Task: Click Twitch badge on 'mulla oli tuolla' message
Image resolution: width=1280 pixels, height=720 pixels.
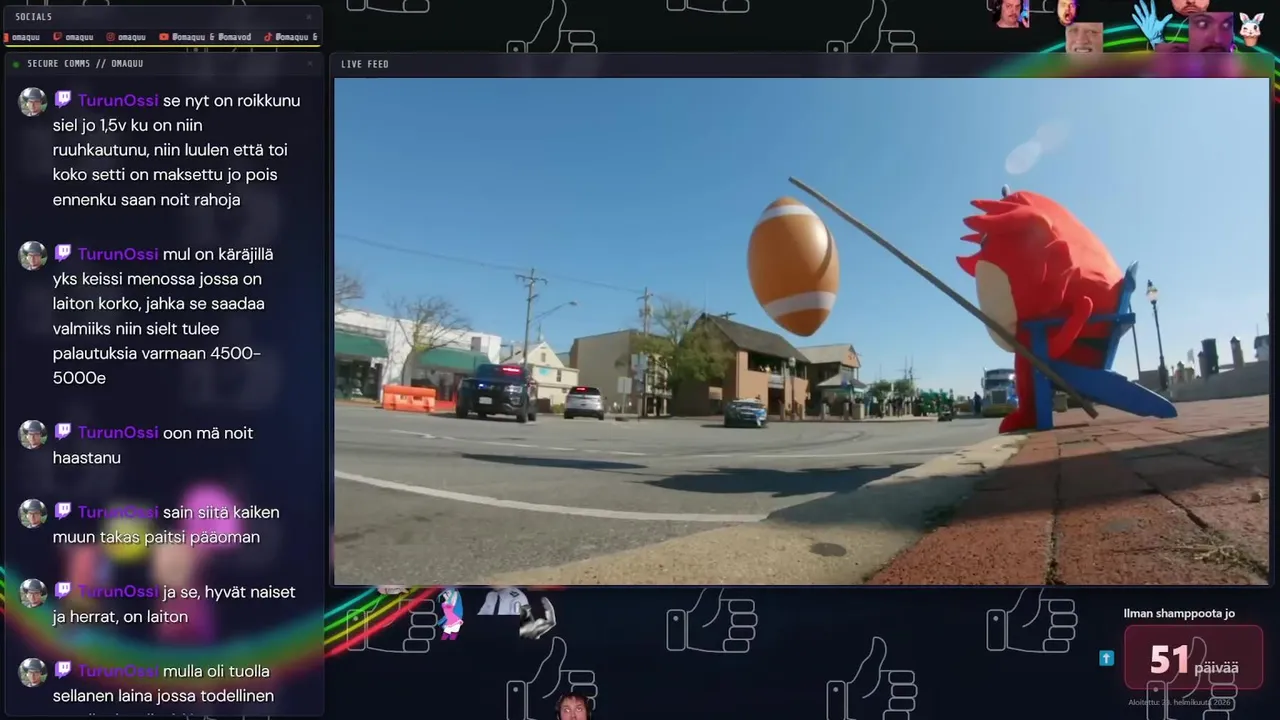Action: click(63, 671)
